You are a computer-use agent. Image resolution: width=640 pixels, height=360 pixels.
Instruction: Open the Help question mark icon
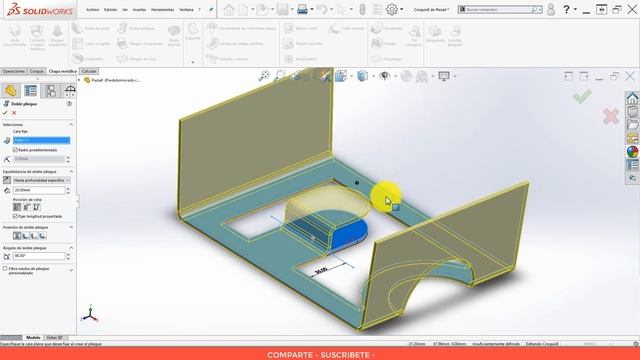coord(567,9)
